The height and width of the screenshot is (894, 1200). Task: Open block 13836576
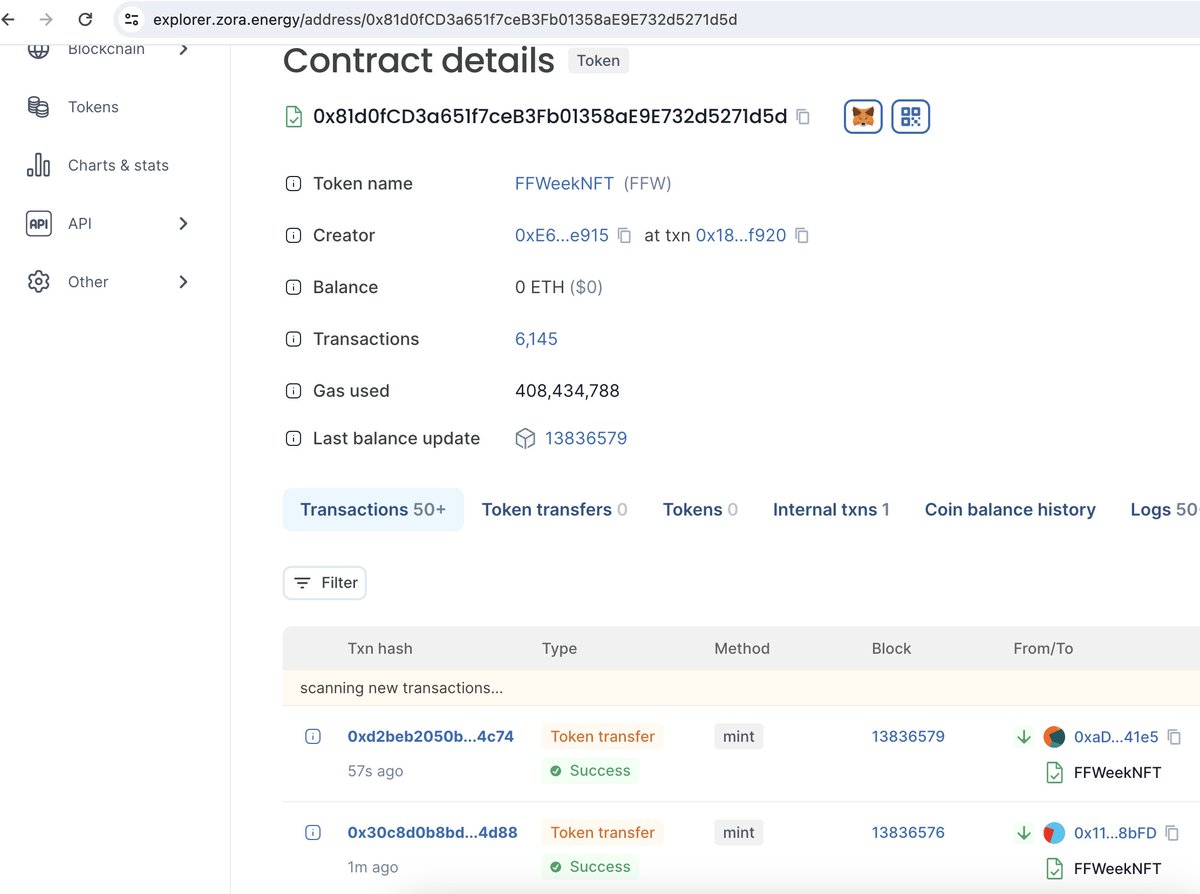tap(908, 833)
